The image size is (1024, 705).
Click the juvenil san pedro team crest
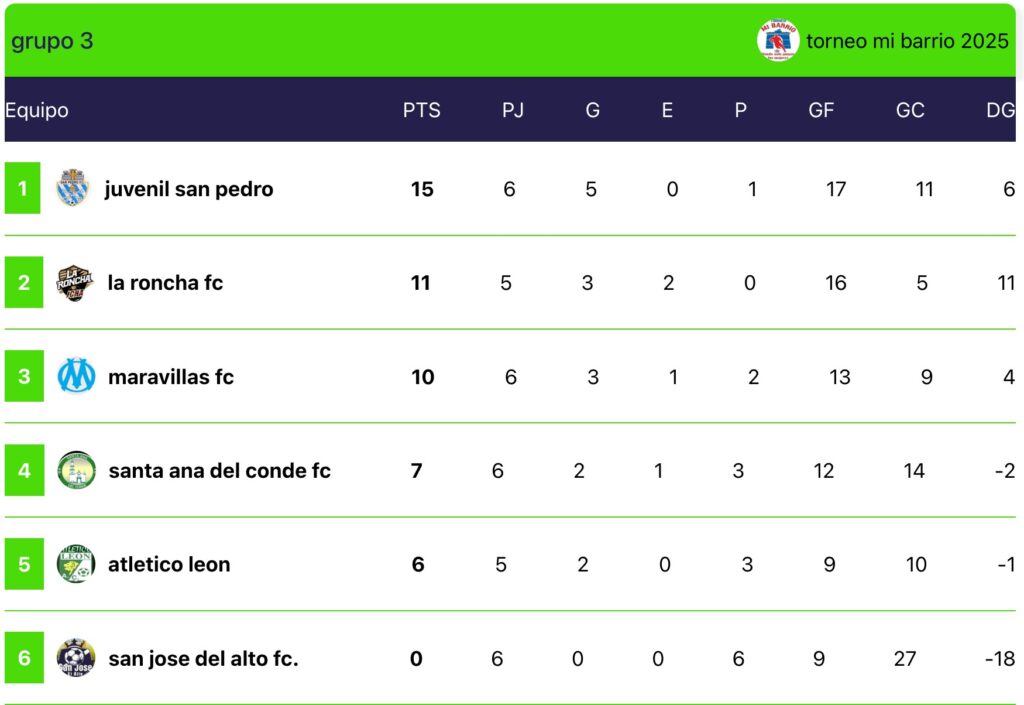click(x=73, y=188)
